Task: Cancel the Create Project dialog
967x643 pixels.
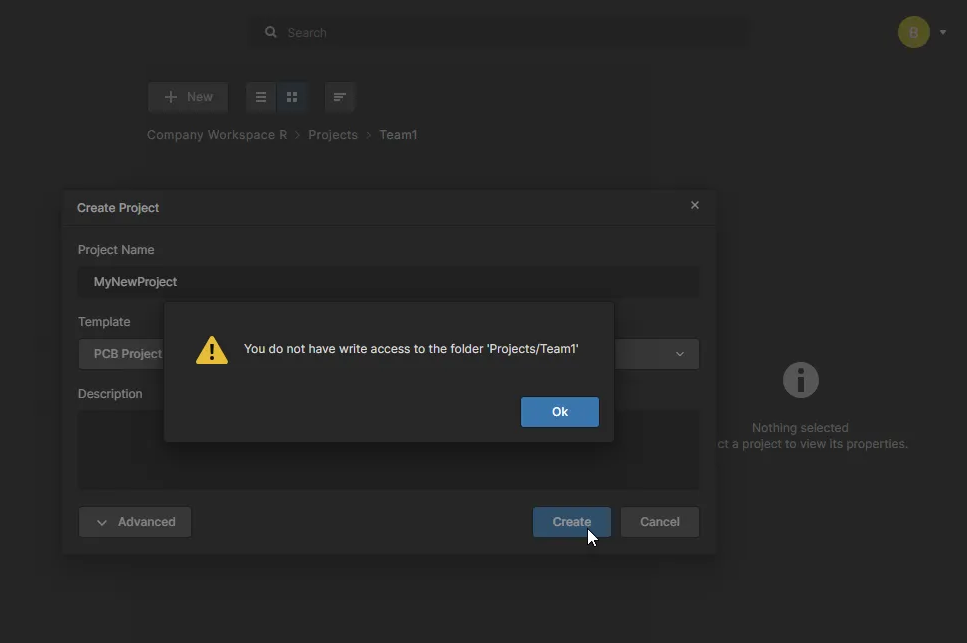Action: (659, 522)
